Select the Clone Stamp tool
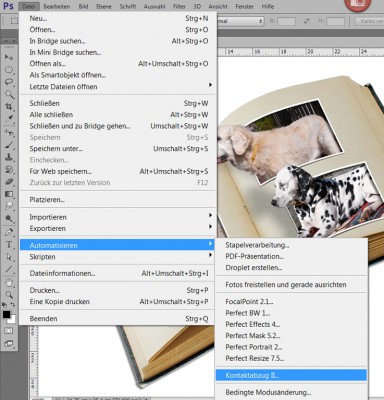 [9, 157]
